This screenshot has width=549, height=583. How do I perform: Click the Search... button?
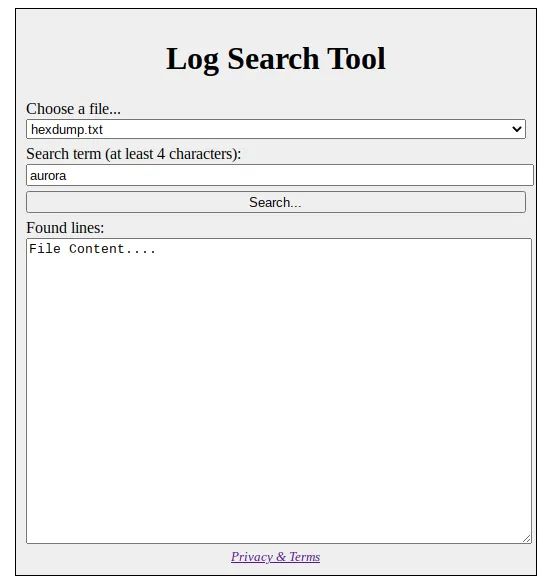click(x=275, y=202)
